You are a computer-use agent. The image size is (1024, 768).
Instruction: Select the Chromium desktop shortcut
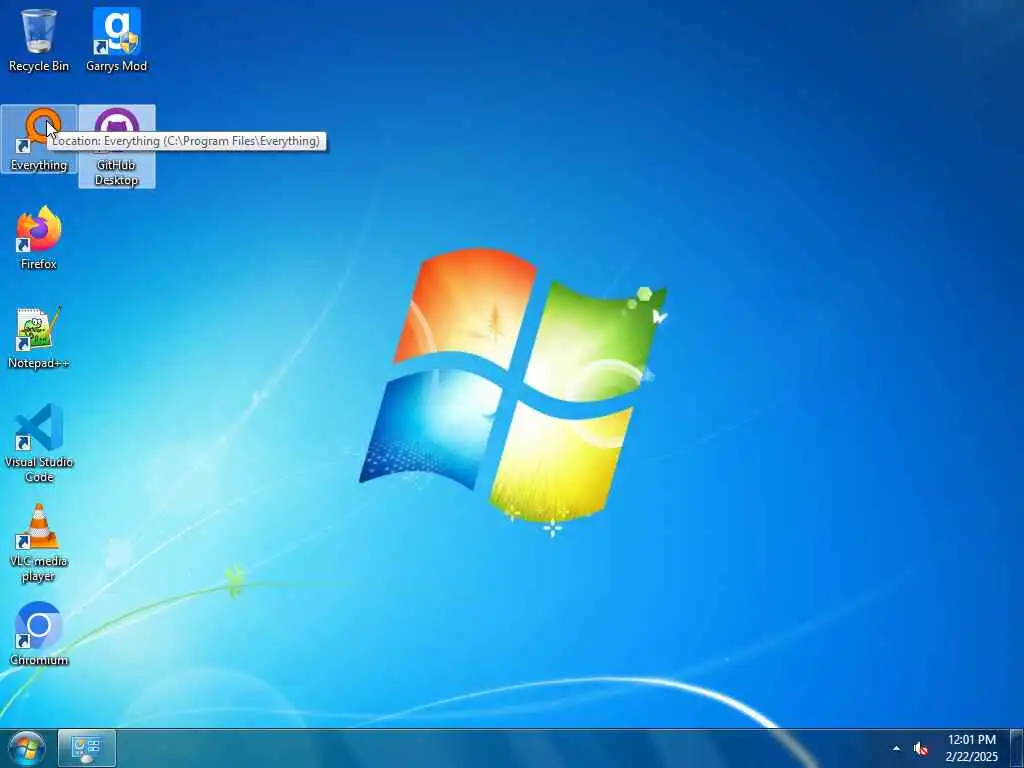[x=39, y=633]
